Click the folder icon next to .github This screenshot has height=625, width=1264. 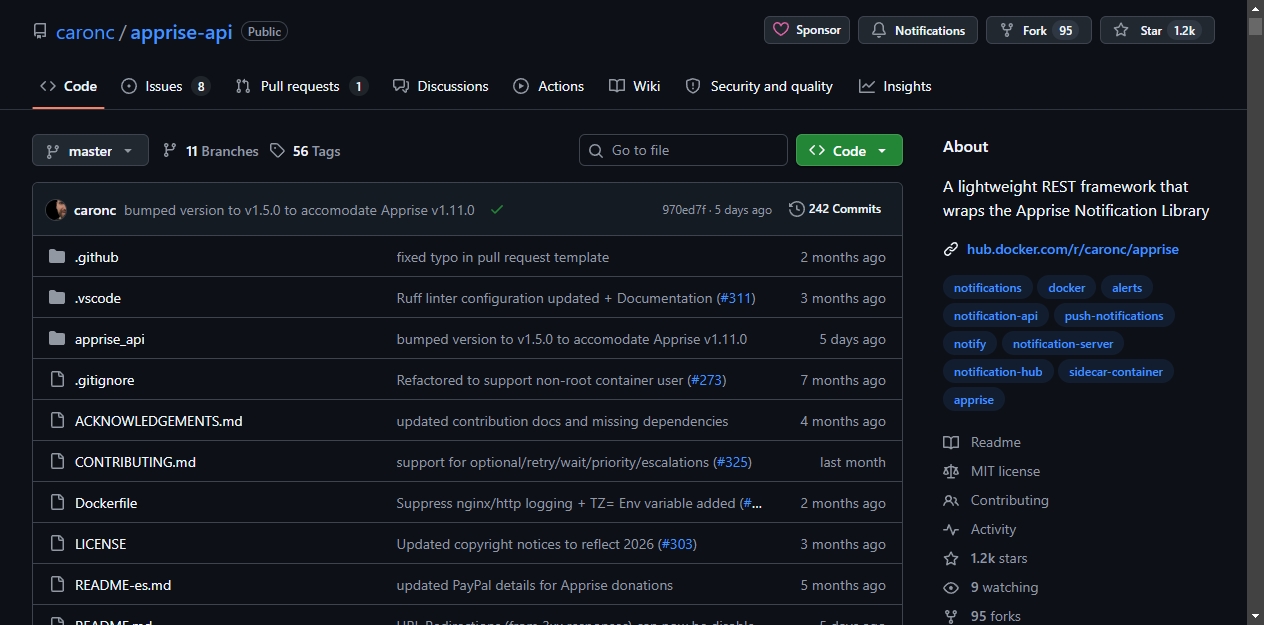57,257
